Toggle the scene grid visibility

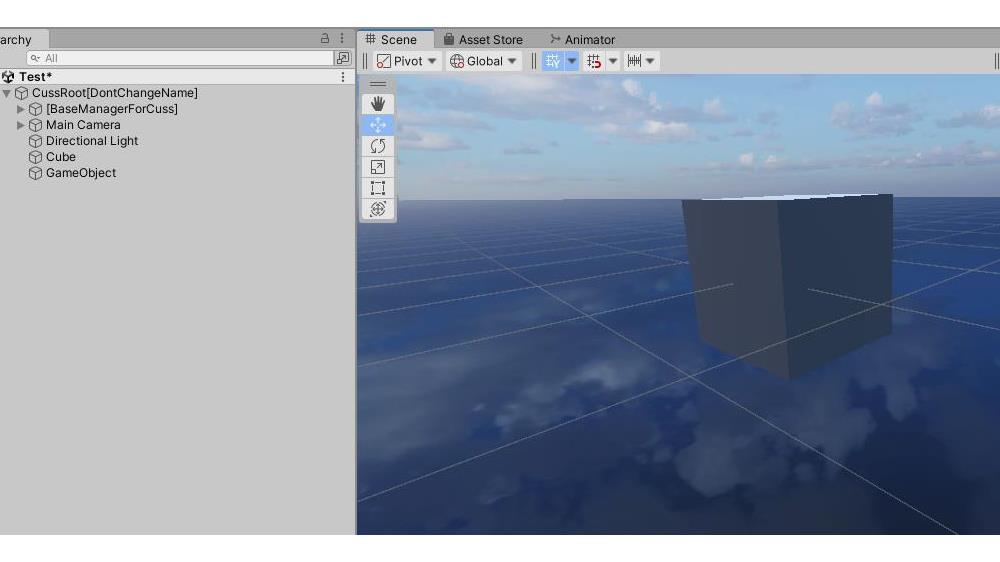pos(553,61)
